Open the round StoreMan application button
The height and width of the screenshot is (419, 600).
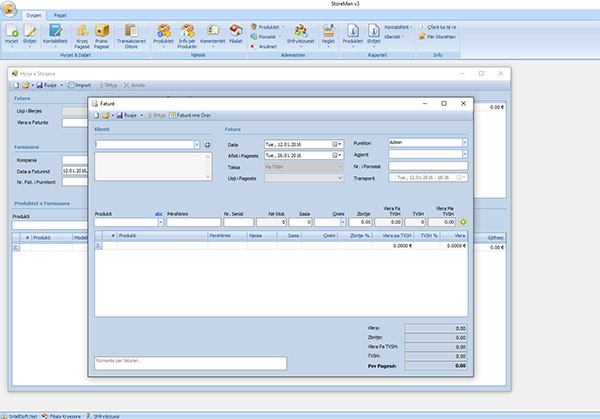[x=9, y=9]
